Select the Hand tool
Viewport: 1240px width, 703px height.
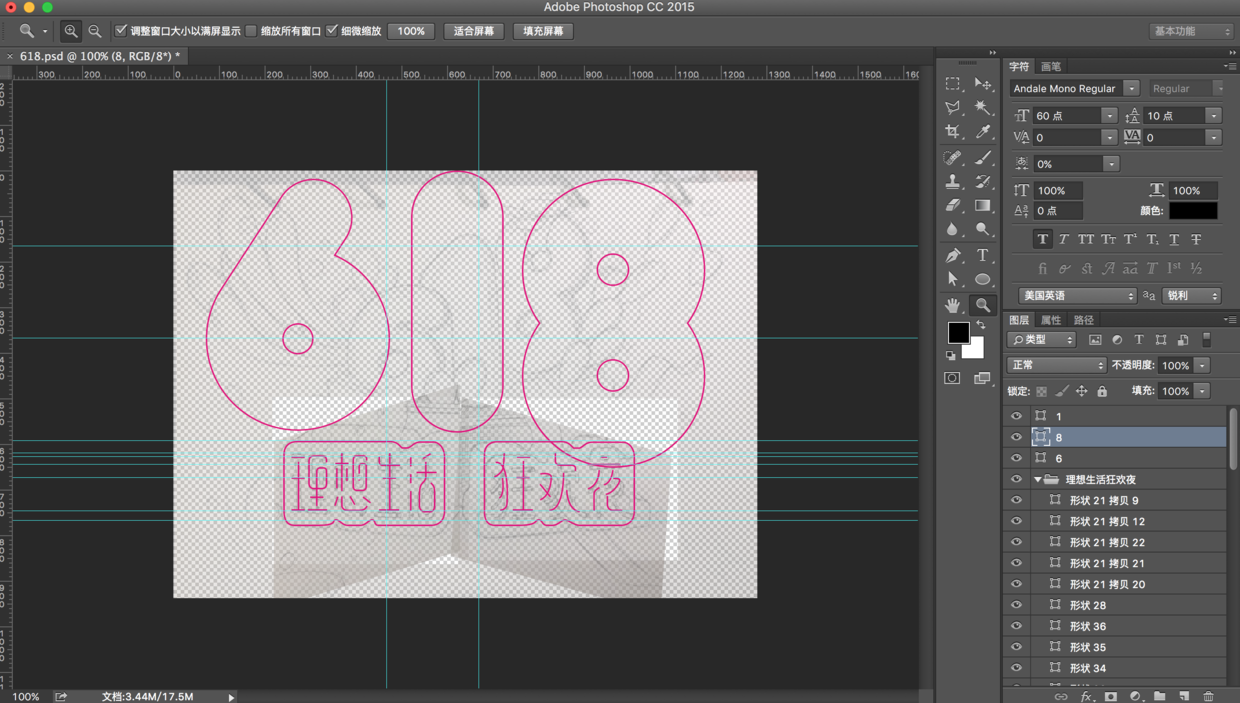(x=953, y=305)
